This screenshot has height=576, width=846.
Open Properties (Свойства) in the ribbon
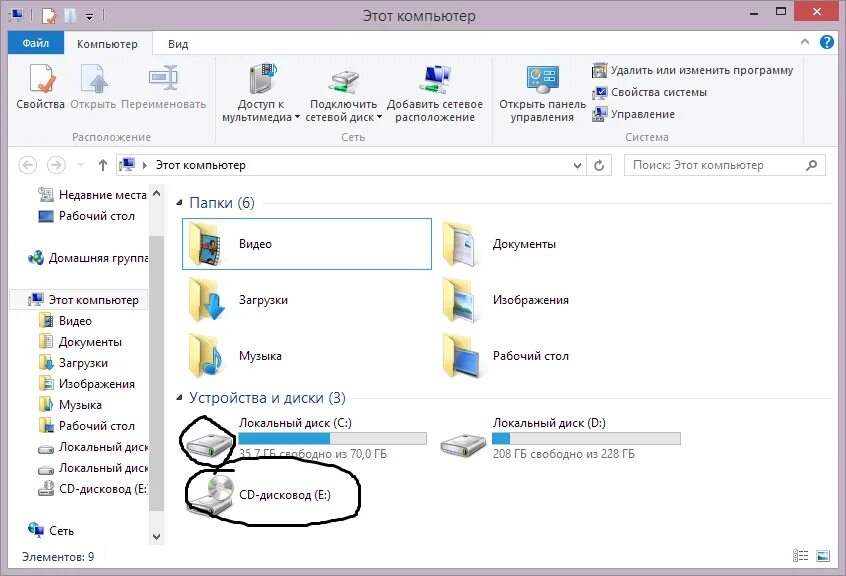40,87
